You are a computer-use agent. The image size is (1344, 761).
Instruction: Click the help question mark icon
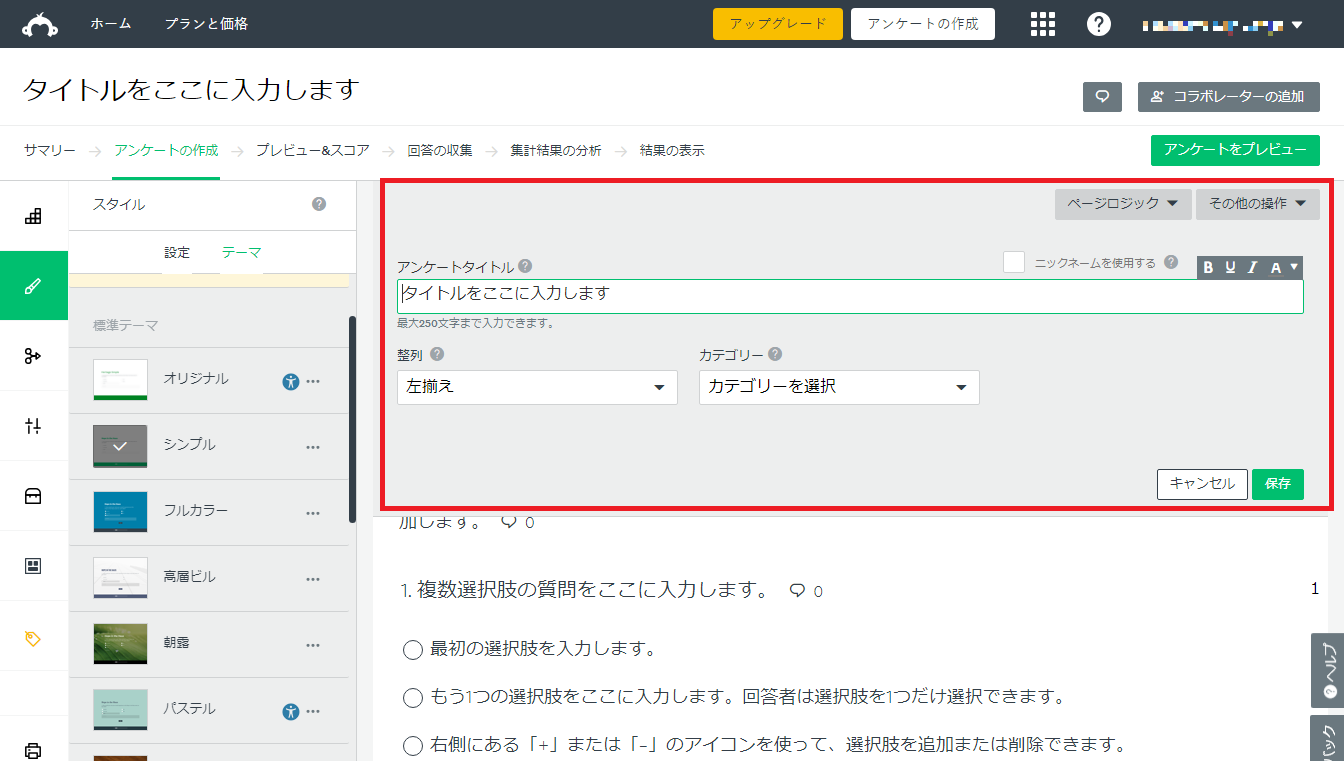coord(1099,24)
